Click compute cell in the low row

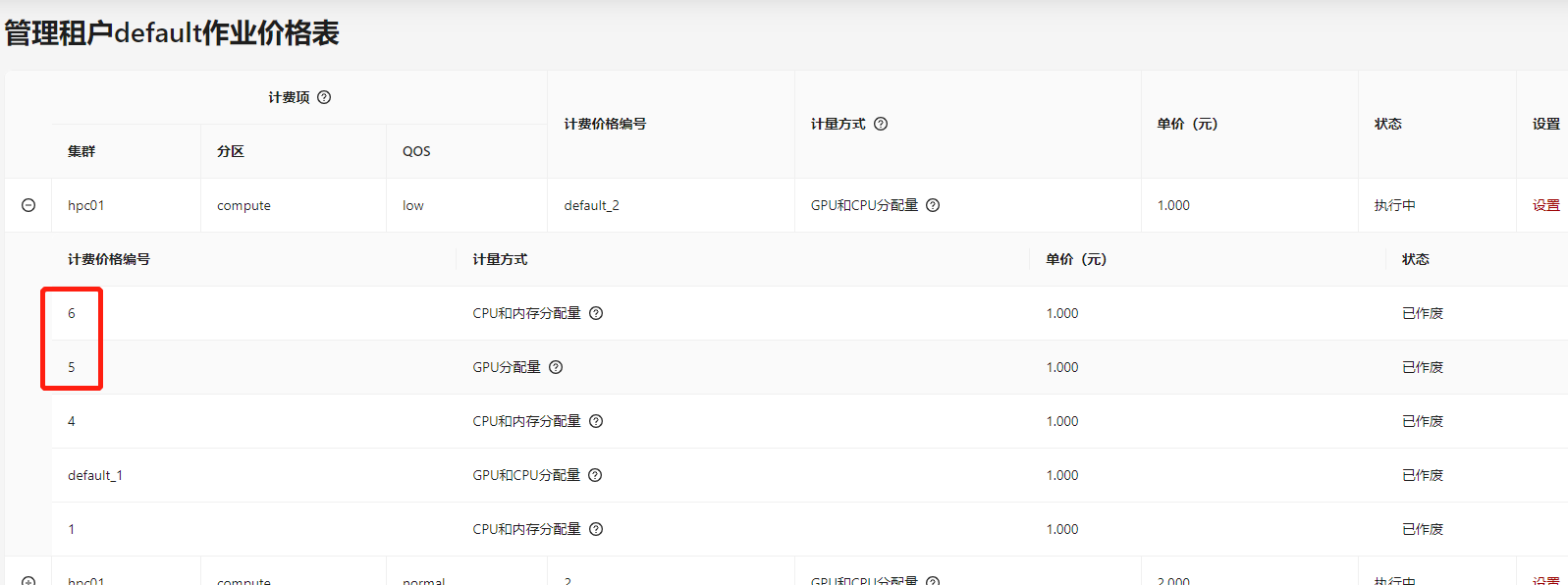pyautogui.click(x=243, y=205)
